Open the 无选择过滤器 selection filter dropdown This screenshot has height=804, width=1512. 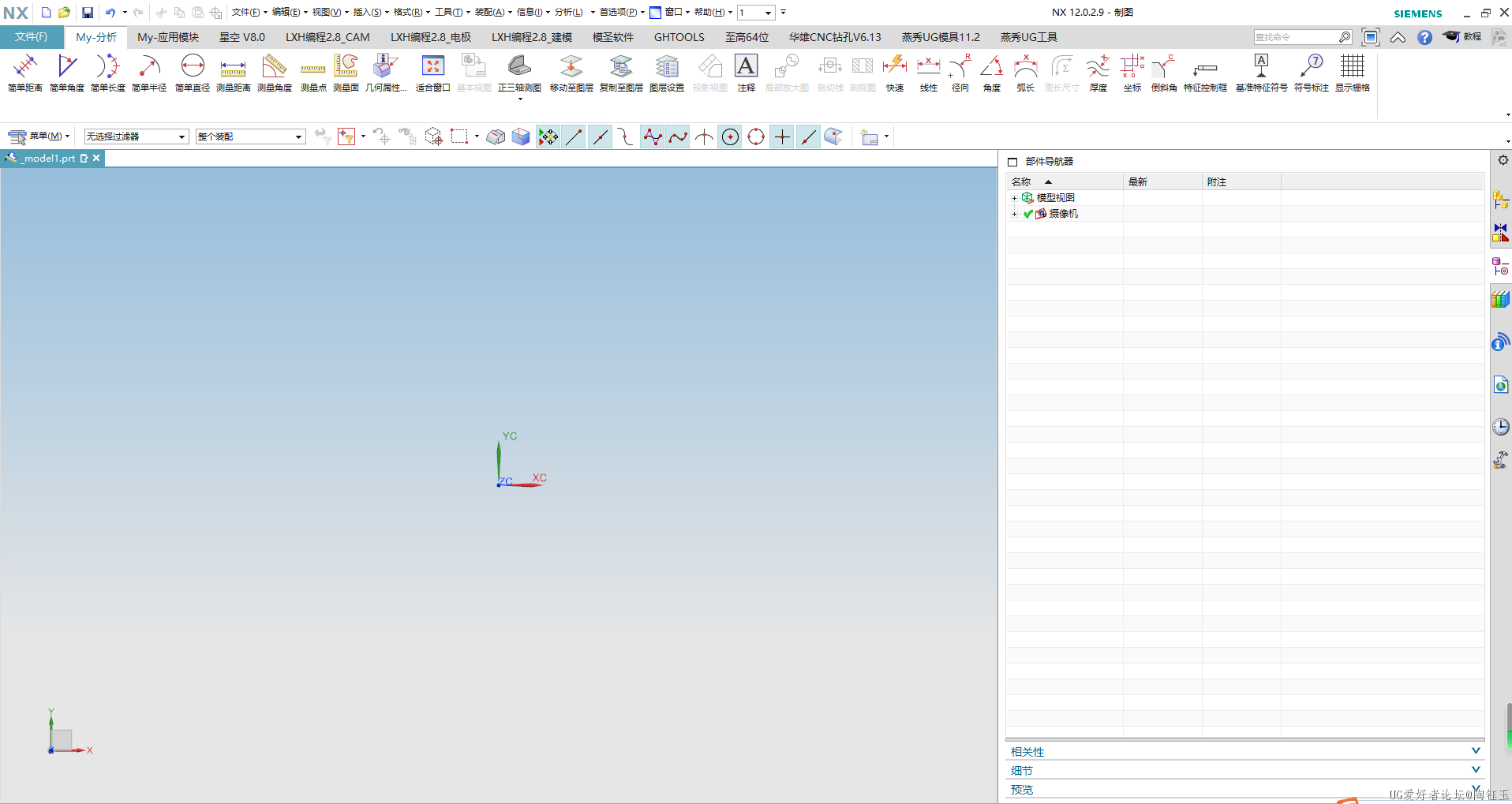[137, 136]
